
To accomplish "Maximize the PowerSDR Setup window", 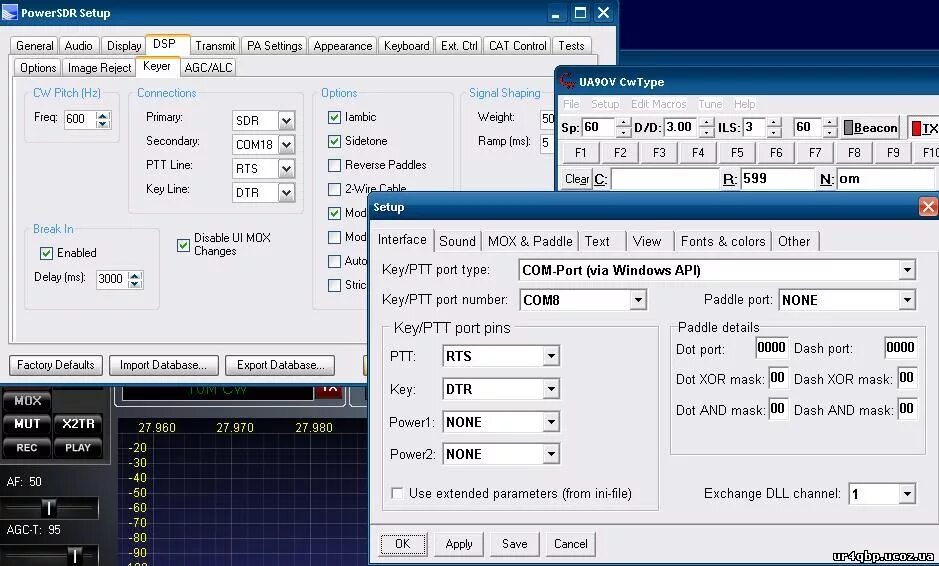I will [580, 13].
